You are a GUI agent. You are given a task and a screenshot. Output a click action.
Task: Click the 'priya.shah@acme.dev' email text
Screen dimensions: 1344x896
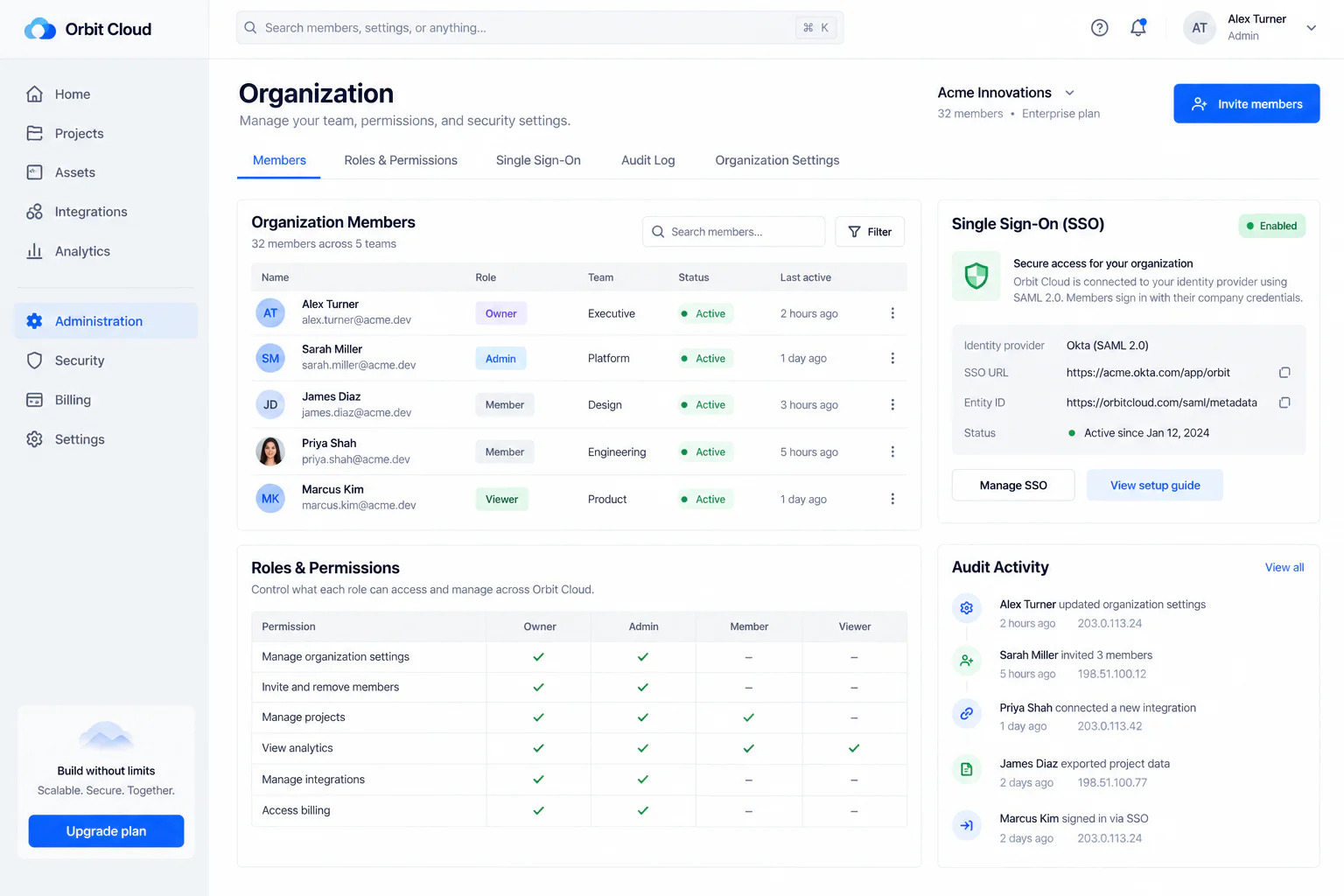[x=356, y=459]
